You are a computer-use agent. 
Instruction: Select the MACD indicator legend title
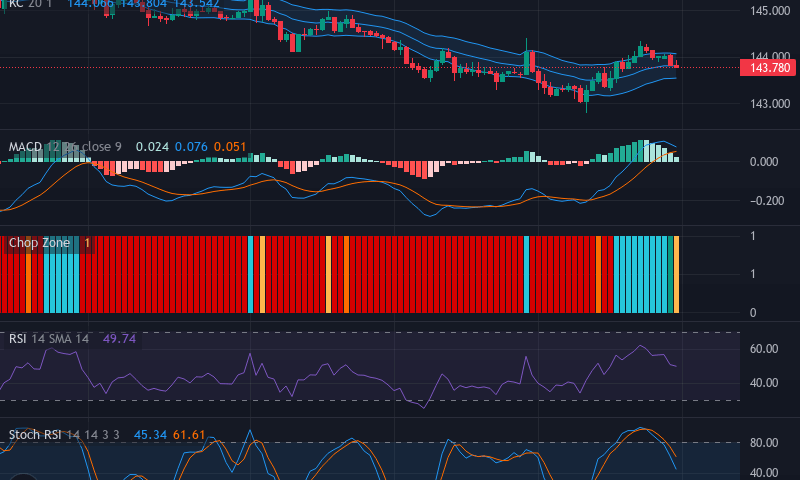(x=25, y=147)
